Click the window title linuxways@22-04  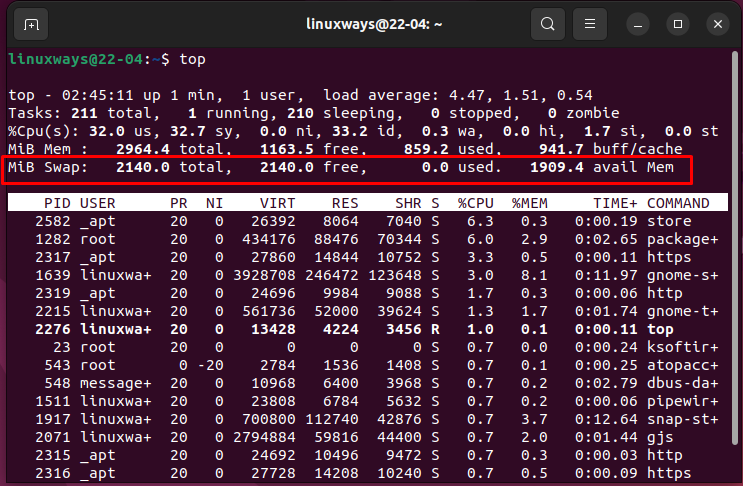point(374,24)
